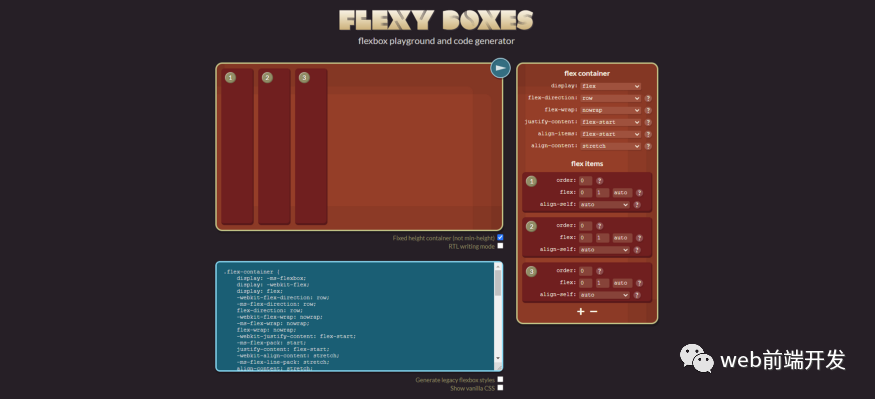
Task: Click order input field of item 3
Action: 585,271
